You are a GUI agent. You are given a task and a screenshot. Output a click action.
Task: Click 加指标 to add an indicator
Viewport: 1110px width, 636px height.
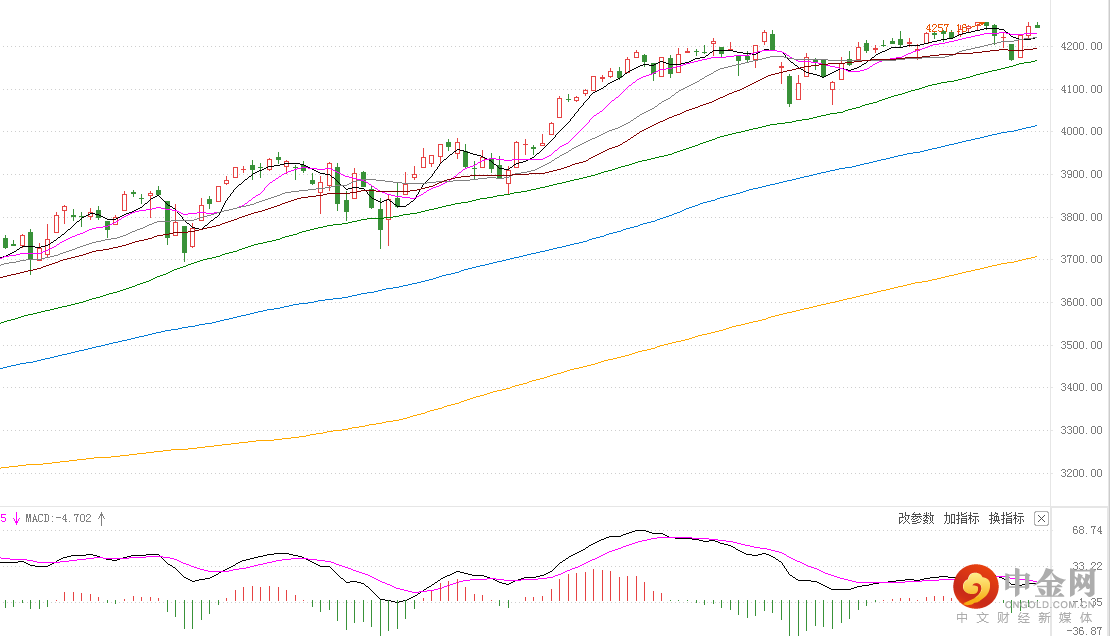tap(961, 518)
